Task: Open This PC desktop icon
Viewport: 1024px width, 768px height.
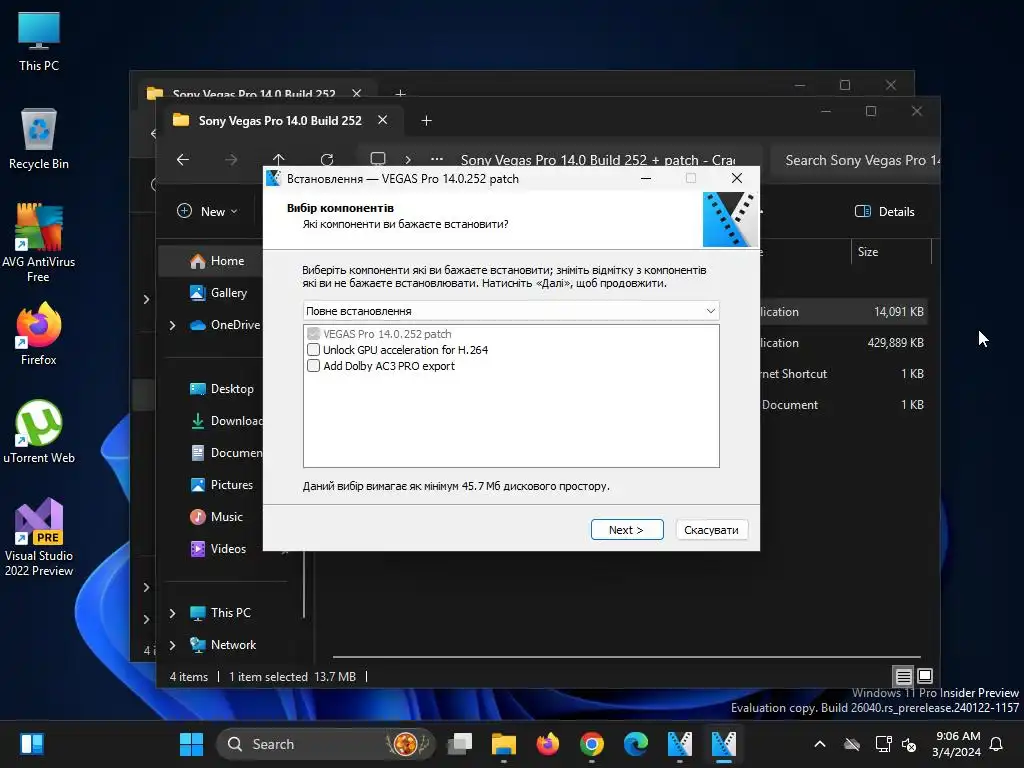Action: coord(39,41)
